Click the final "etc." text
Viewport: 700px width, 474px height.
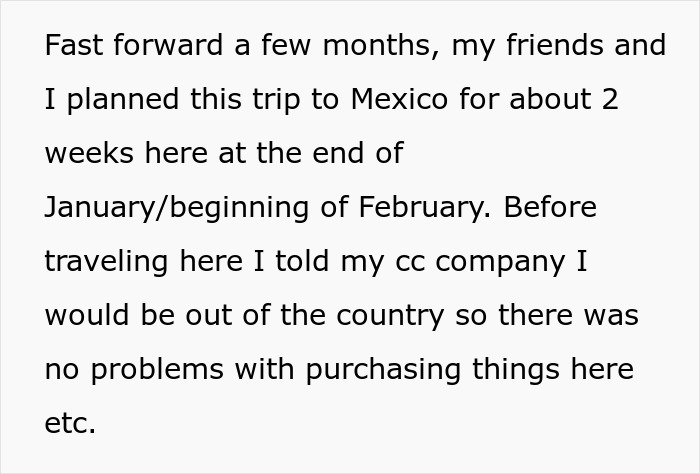click(x=70, y=424)
